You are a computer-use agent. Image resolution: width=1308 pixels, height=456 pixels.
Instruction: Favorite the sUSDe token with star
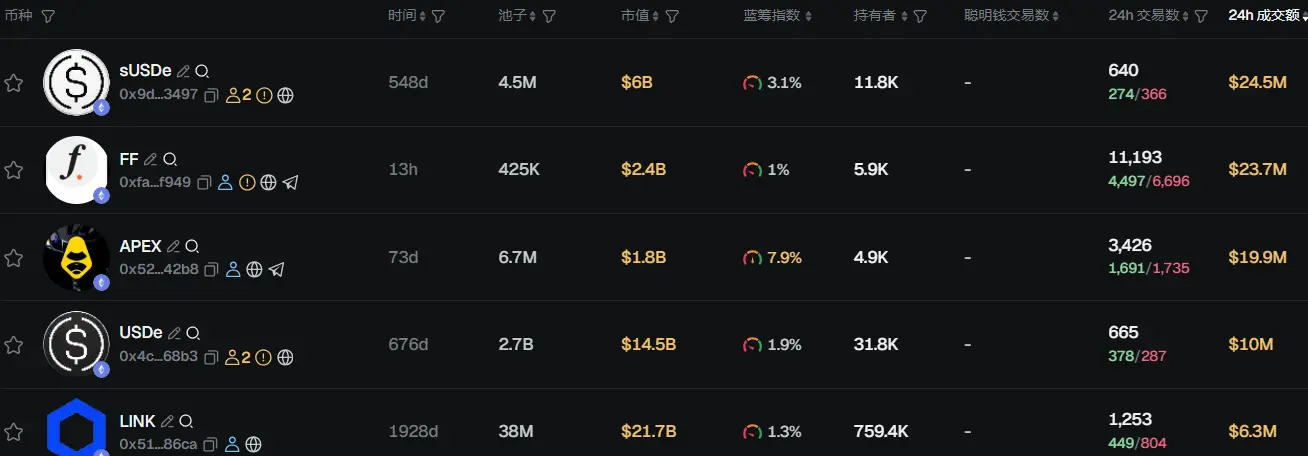pyautogui.click(x=14, y=83)
